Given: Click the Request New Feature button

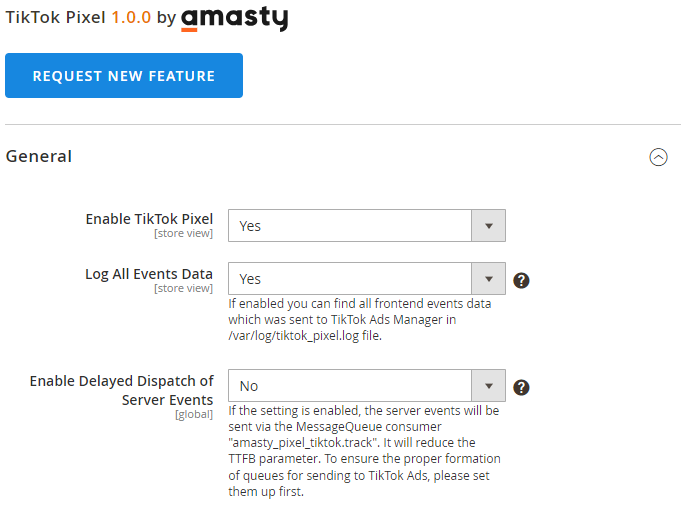Looking at the screenshot, I should (x=124, y=76).
